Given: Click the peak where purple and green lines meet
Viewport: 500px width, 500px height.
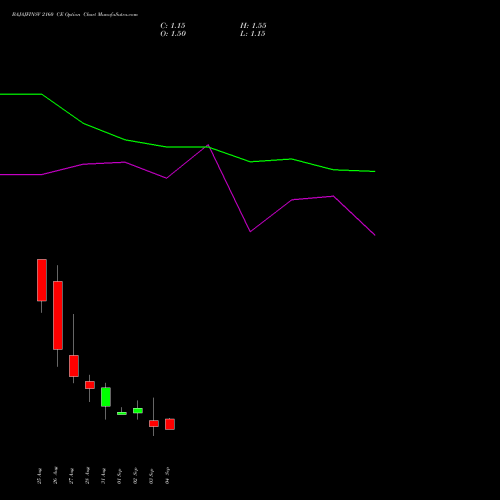Looking at the screenshot, I should point(208,146).
